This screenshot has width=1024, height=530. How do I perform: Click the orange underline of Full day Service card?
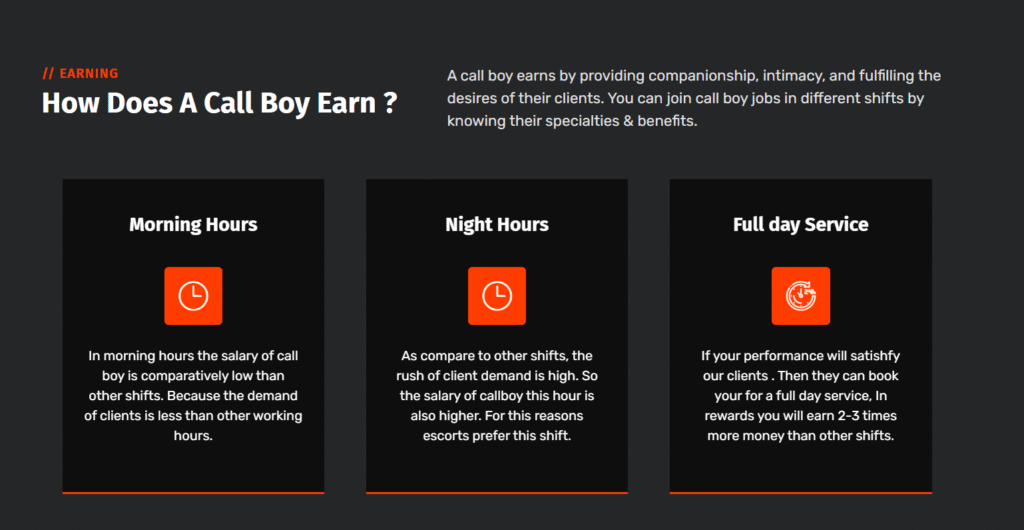click(801, 492)
